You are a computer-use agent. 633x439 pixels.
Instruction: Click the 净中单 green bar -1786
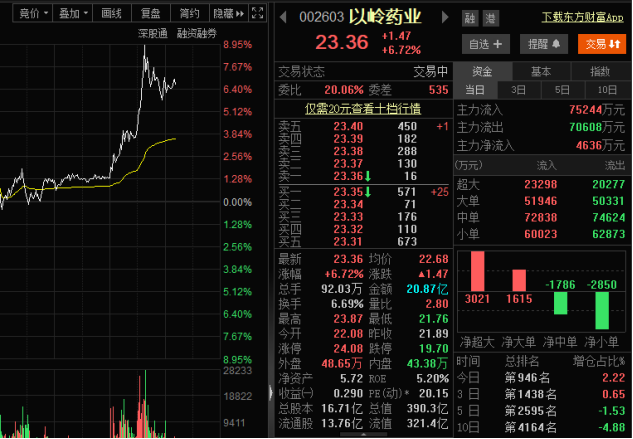tap(561, 303)
